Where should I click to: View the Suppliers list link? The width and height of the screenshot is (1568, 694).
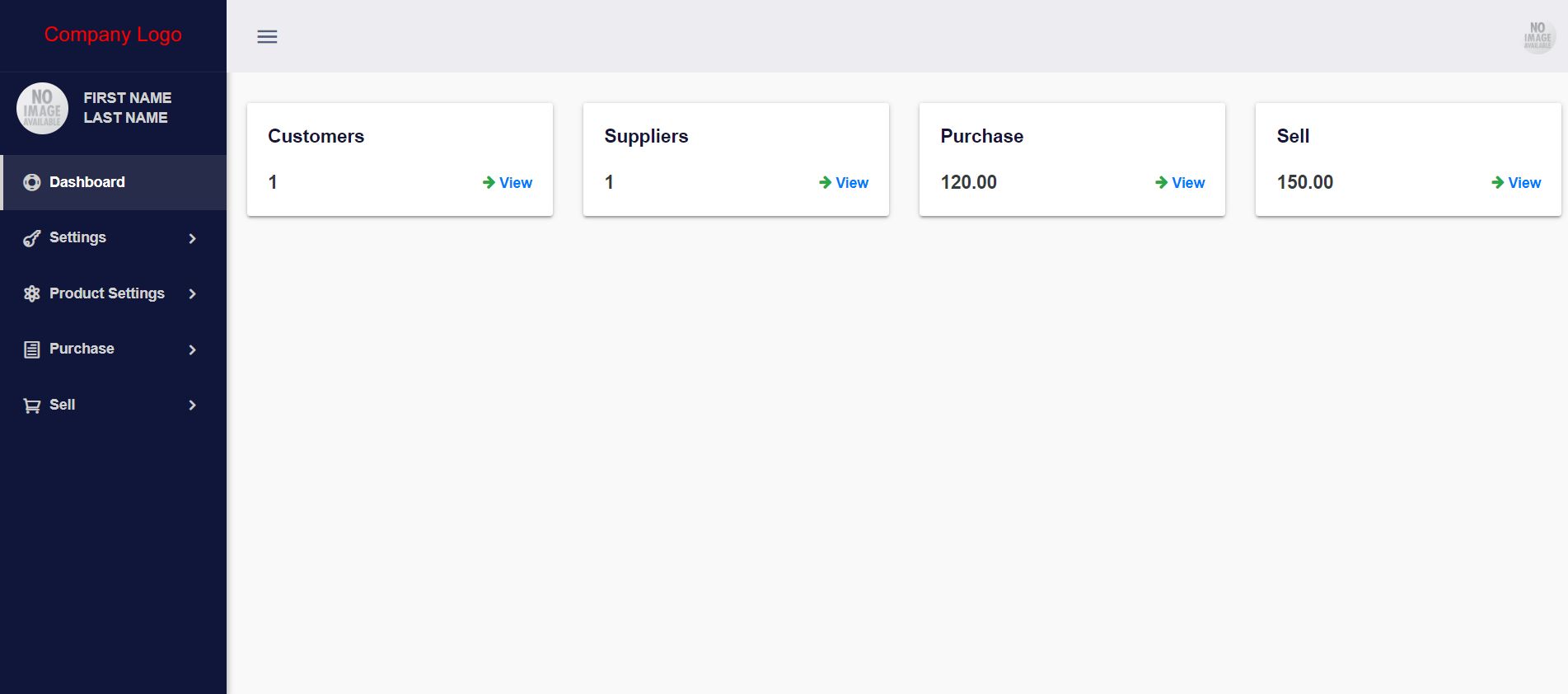point(851,183)
